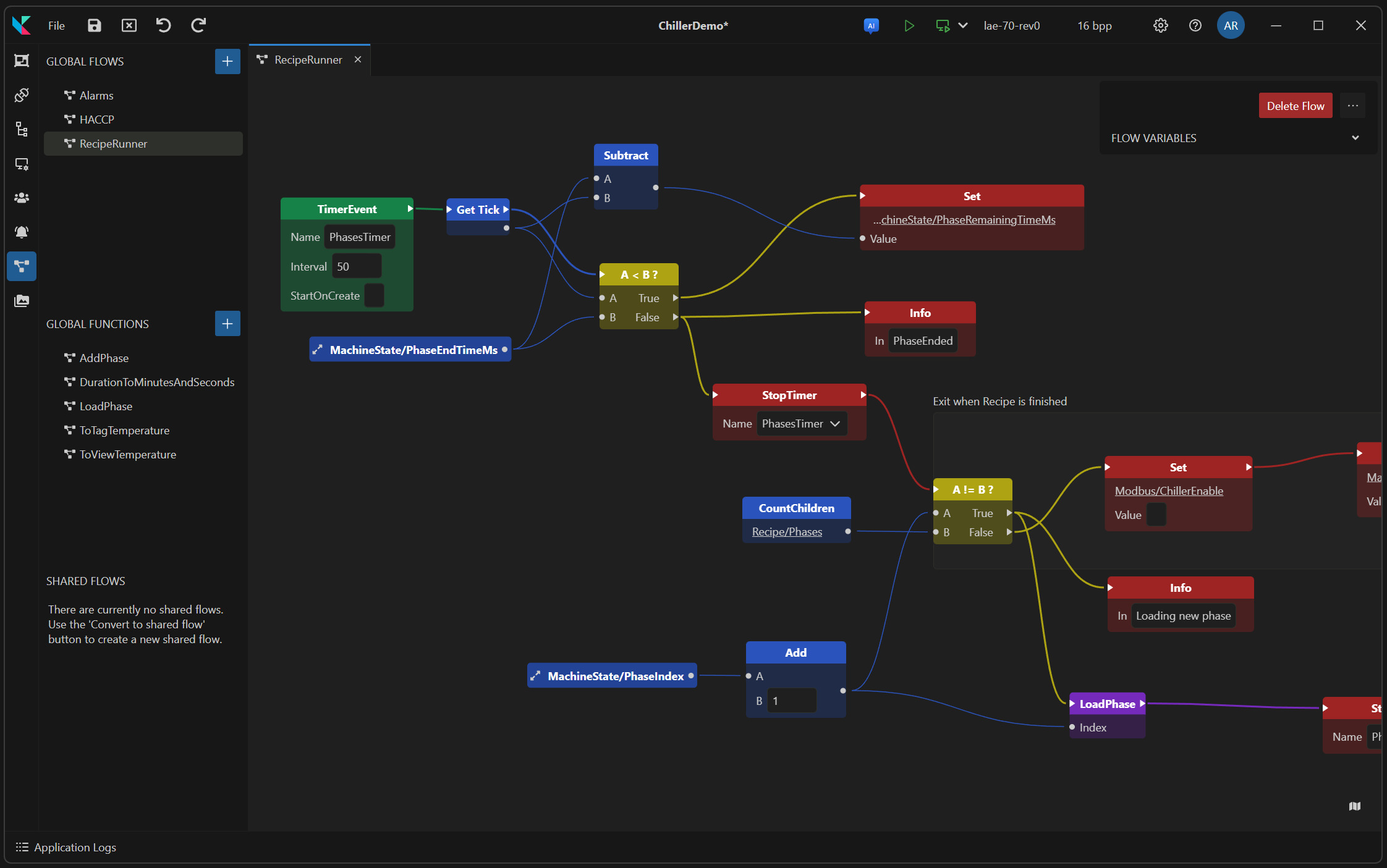This screenshot has height=868, width=1387.
Task: Open dropdown arrow next to run-on-device icon
Action: [x=963, y=25]
